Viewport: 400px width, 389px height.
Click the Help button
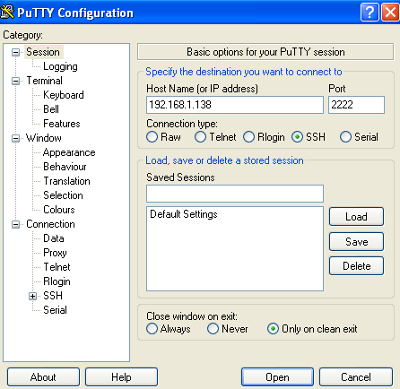[121, 377]
